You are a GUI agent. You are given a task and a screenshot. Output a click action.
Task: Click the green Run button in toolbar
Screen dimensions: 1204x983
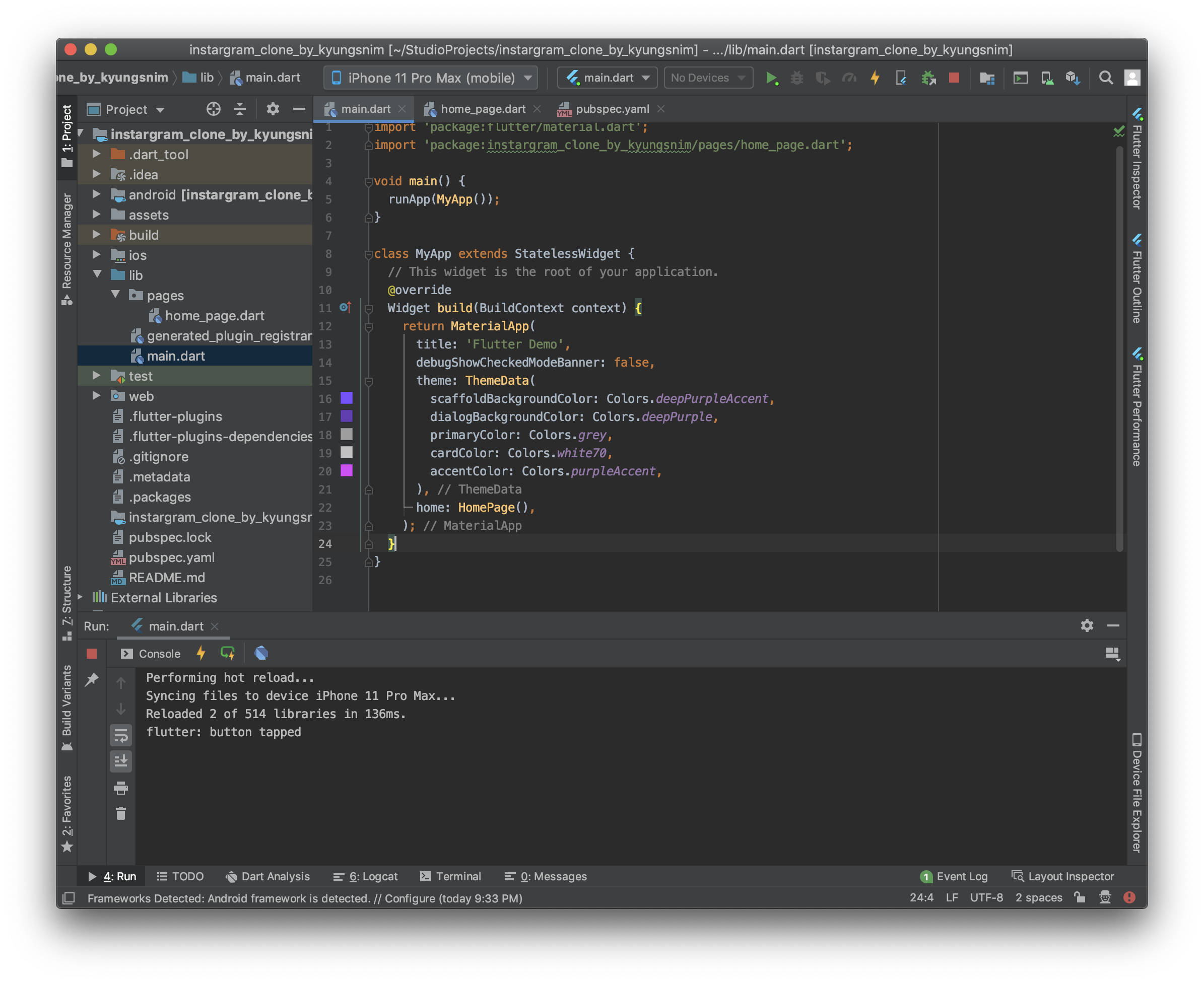pos(771,78)
